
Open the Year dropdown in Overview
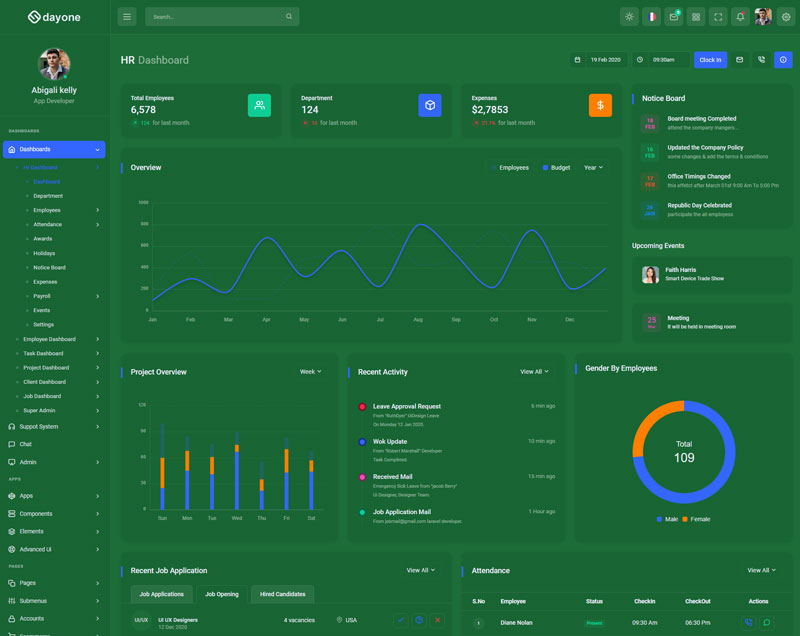[x=593, y=168]
